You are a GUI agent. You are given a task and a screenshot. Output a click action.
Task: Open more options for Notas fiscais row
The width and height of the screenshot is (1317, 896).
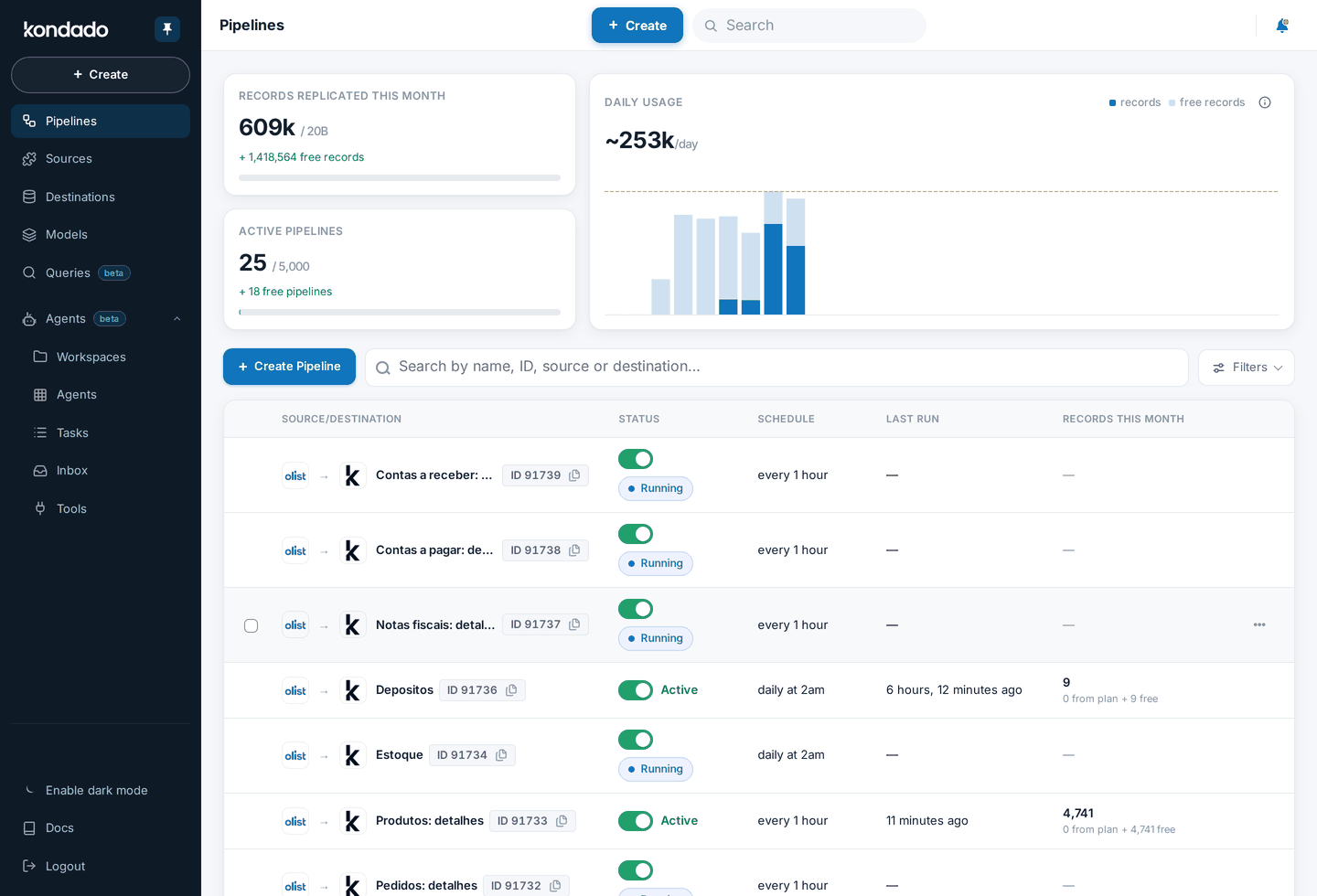click(1259, 625)
